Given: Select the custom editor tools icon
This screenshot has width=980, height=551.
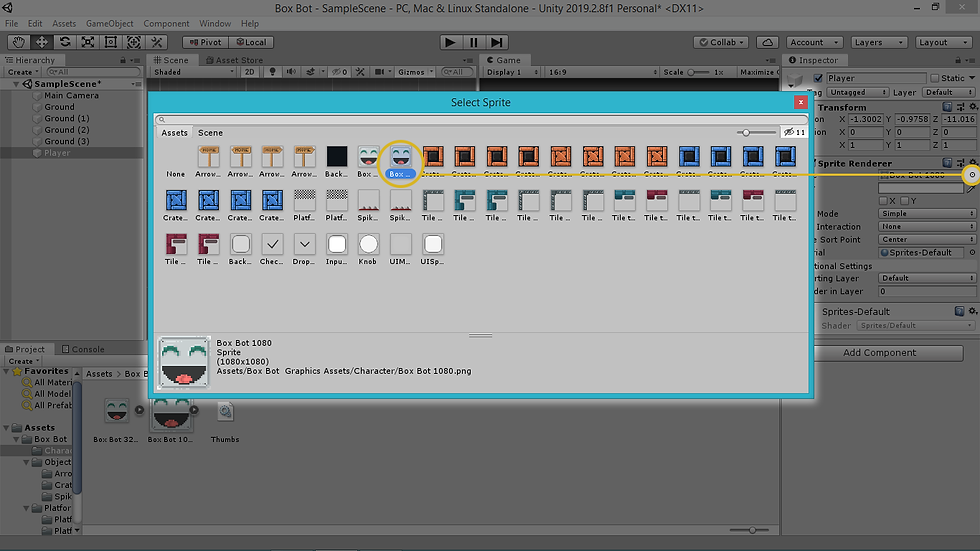Looking at the screenshot, I should point(157,42).
